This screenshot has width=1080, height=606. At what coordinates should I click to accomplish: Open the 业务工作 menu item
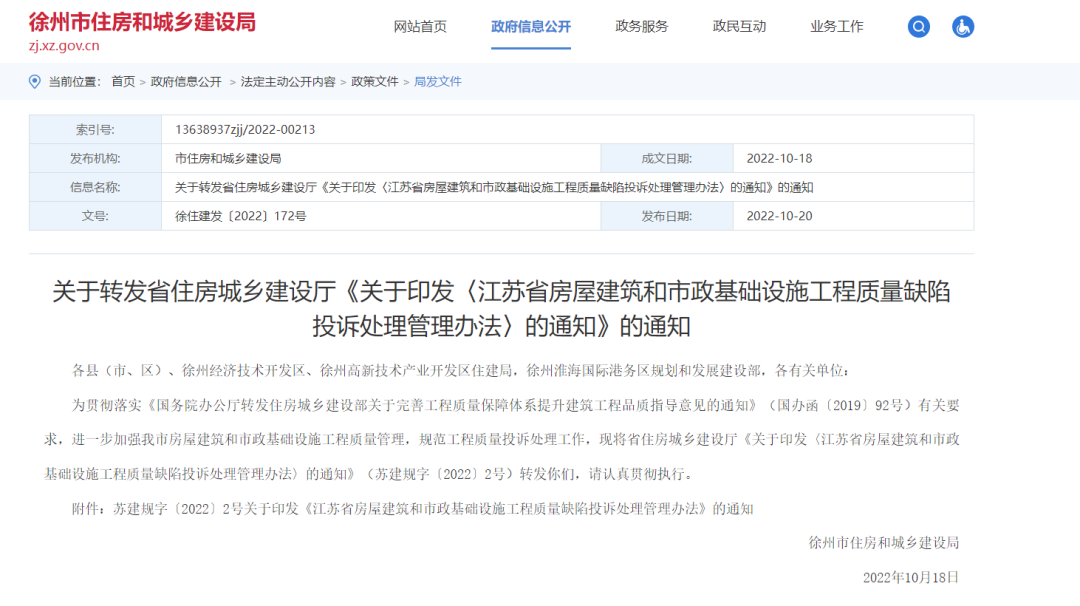point(836,27)
